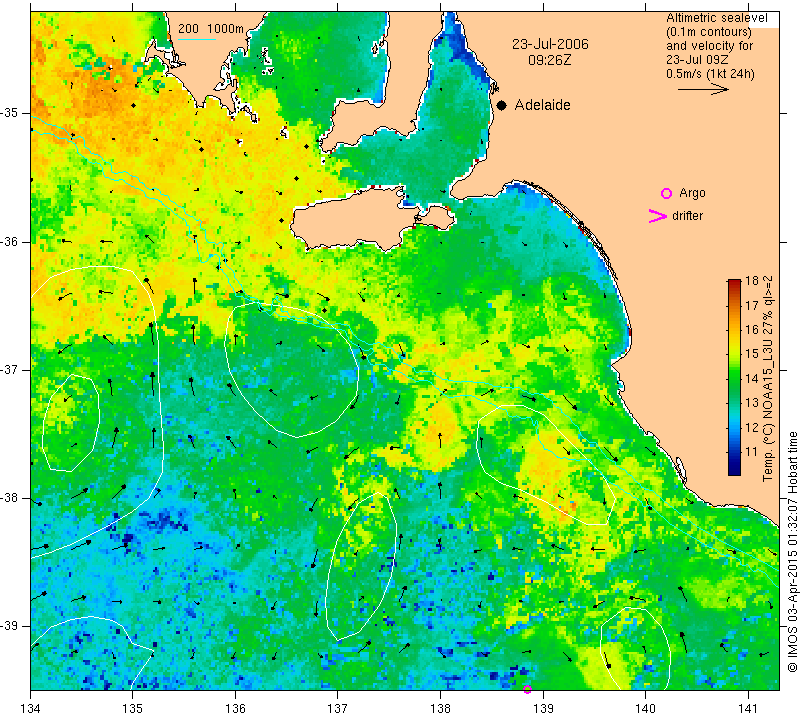This screenshot has width=800, height=720.
Task: Click the colorbar value 13
Action: pos(752,403)
